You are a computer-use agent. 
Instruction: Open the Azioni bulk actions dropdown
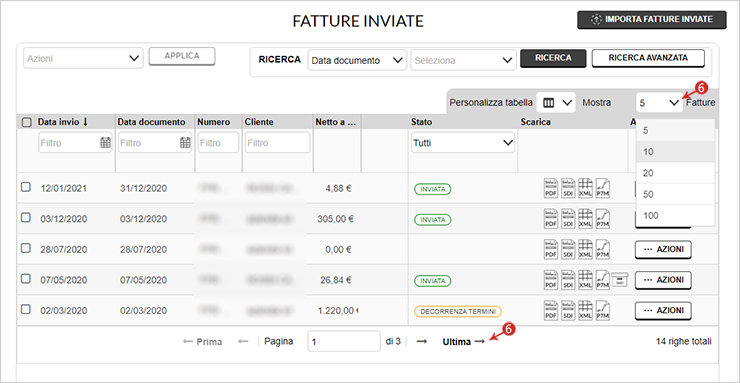point(83,58)
